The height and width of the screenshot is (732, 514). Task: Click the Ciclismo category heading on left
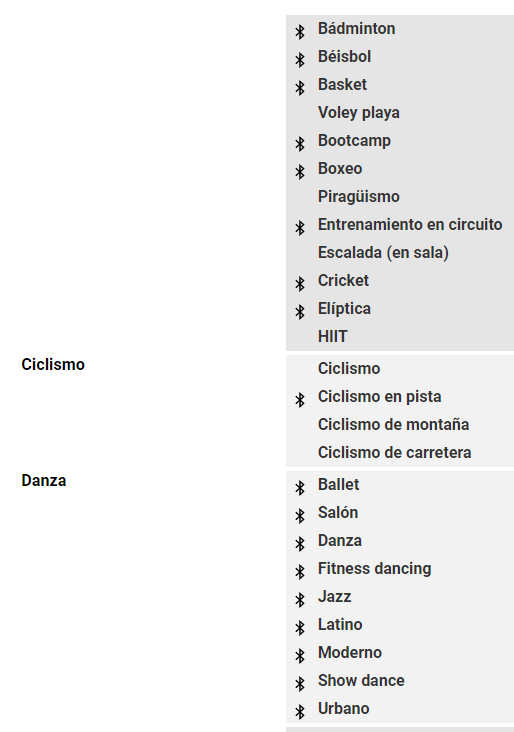(53, 364)
